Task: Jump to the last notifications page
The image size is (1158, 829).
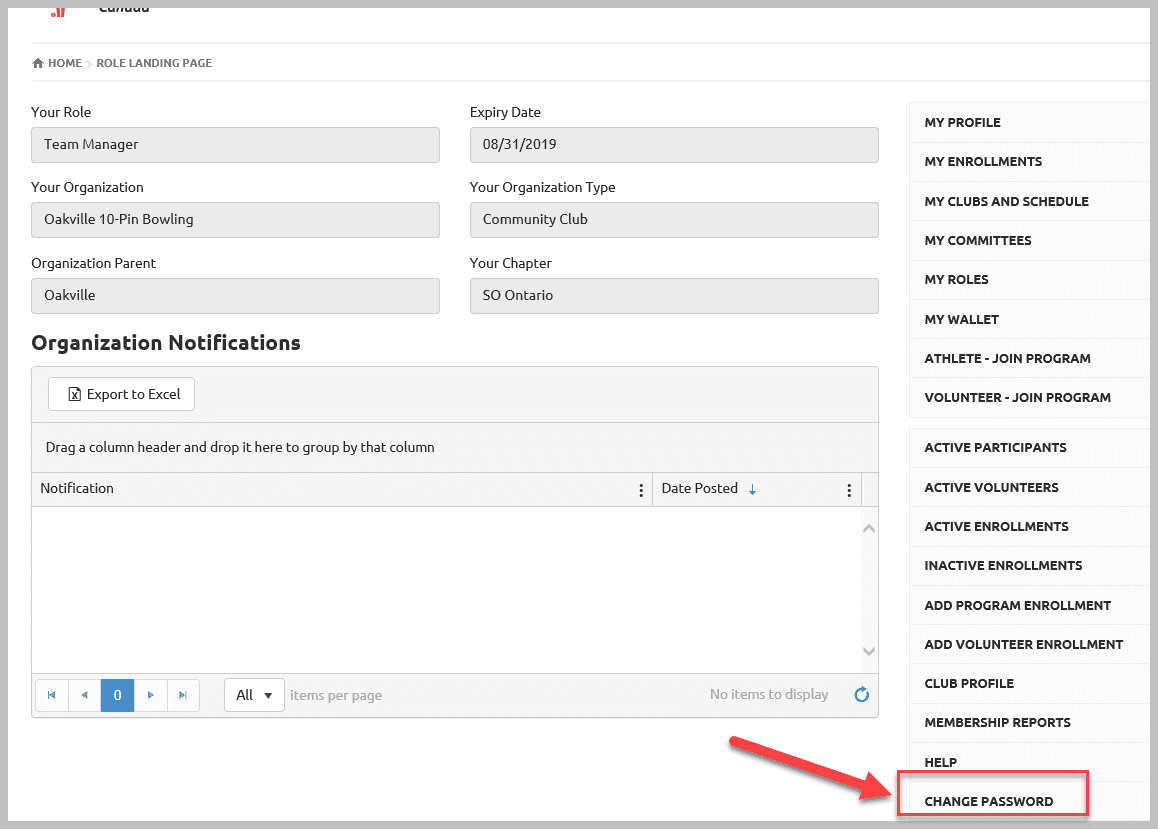Action: [x=183, y=695]
